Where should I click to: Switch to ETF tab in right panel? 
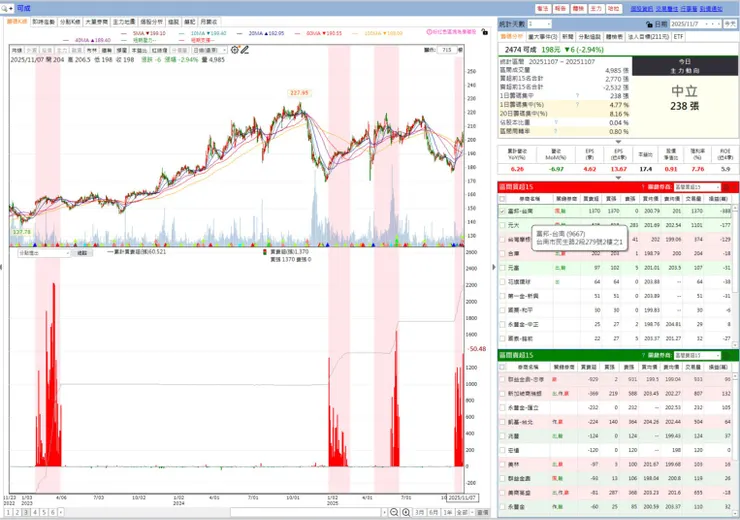[678, 36]
